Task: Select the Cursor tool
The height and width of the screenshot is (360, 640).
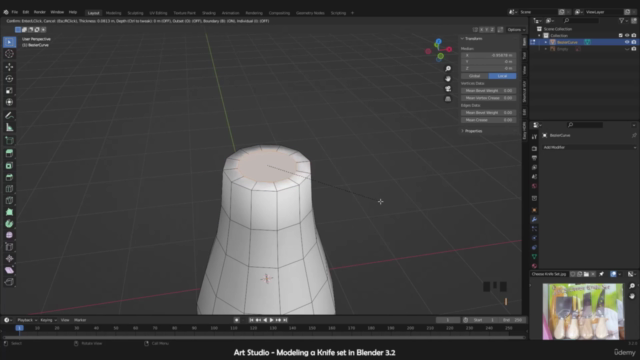Action: click(x=9, y=54)
